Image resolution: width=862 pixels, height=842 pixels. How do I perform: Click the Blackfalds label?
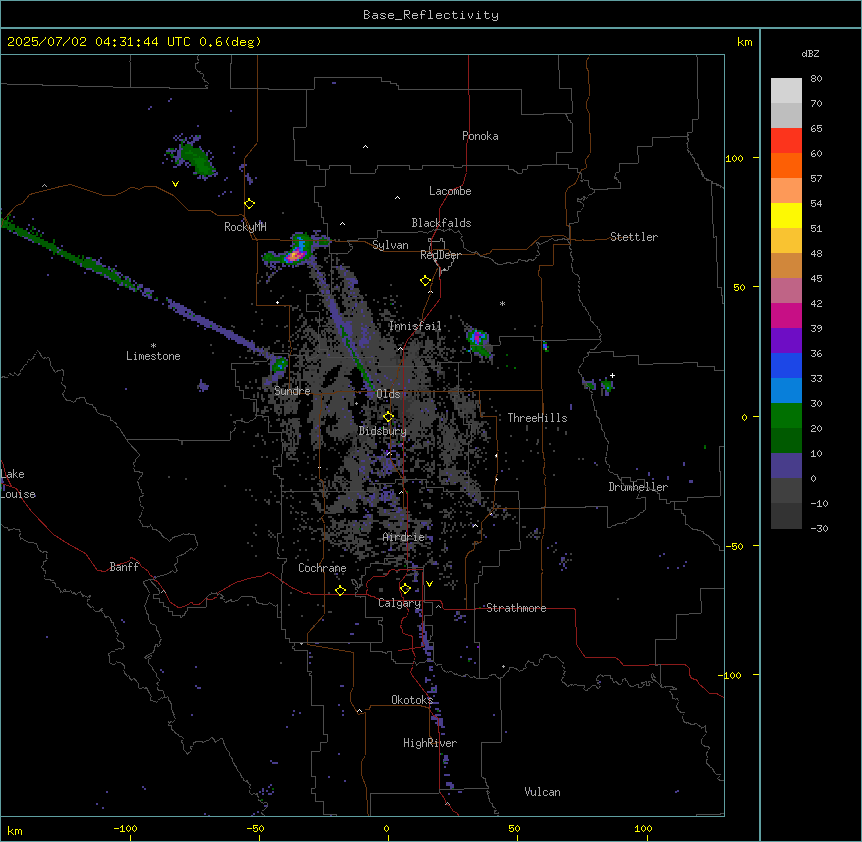coord(441,223)
